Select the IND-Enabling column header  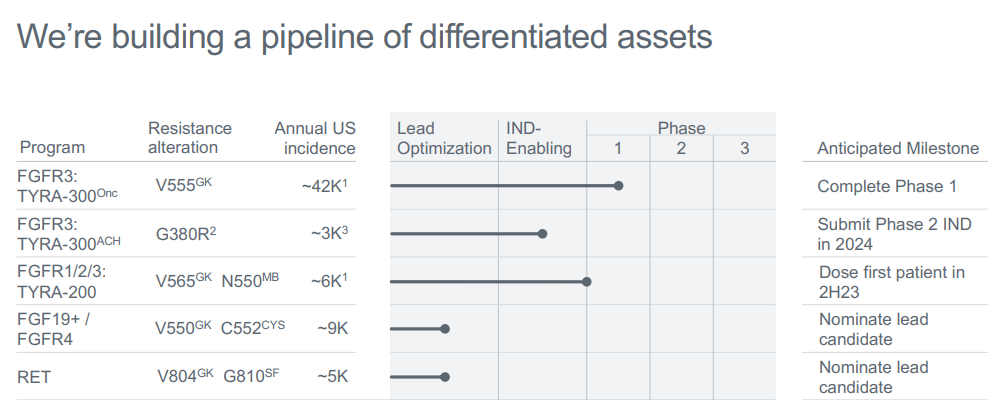click(x=539, y=139)
